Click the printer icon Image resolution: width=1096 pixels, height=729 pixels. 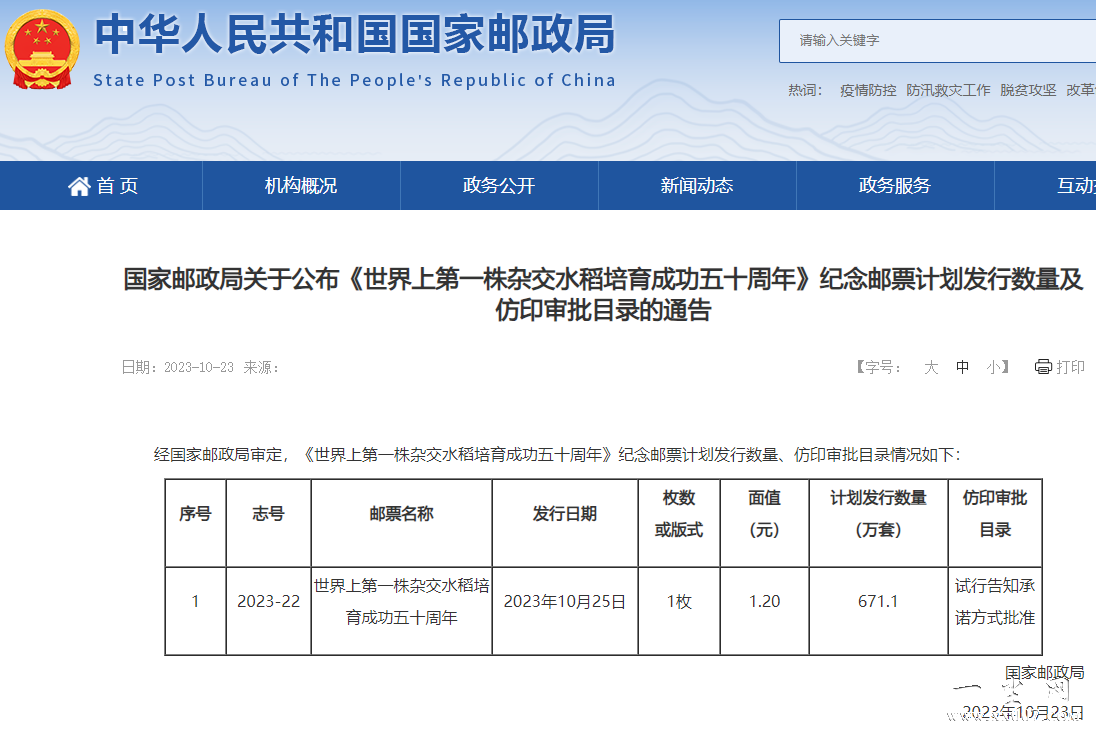coord(1043,367)
